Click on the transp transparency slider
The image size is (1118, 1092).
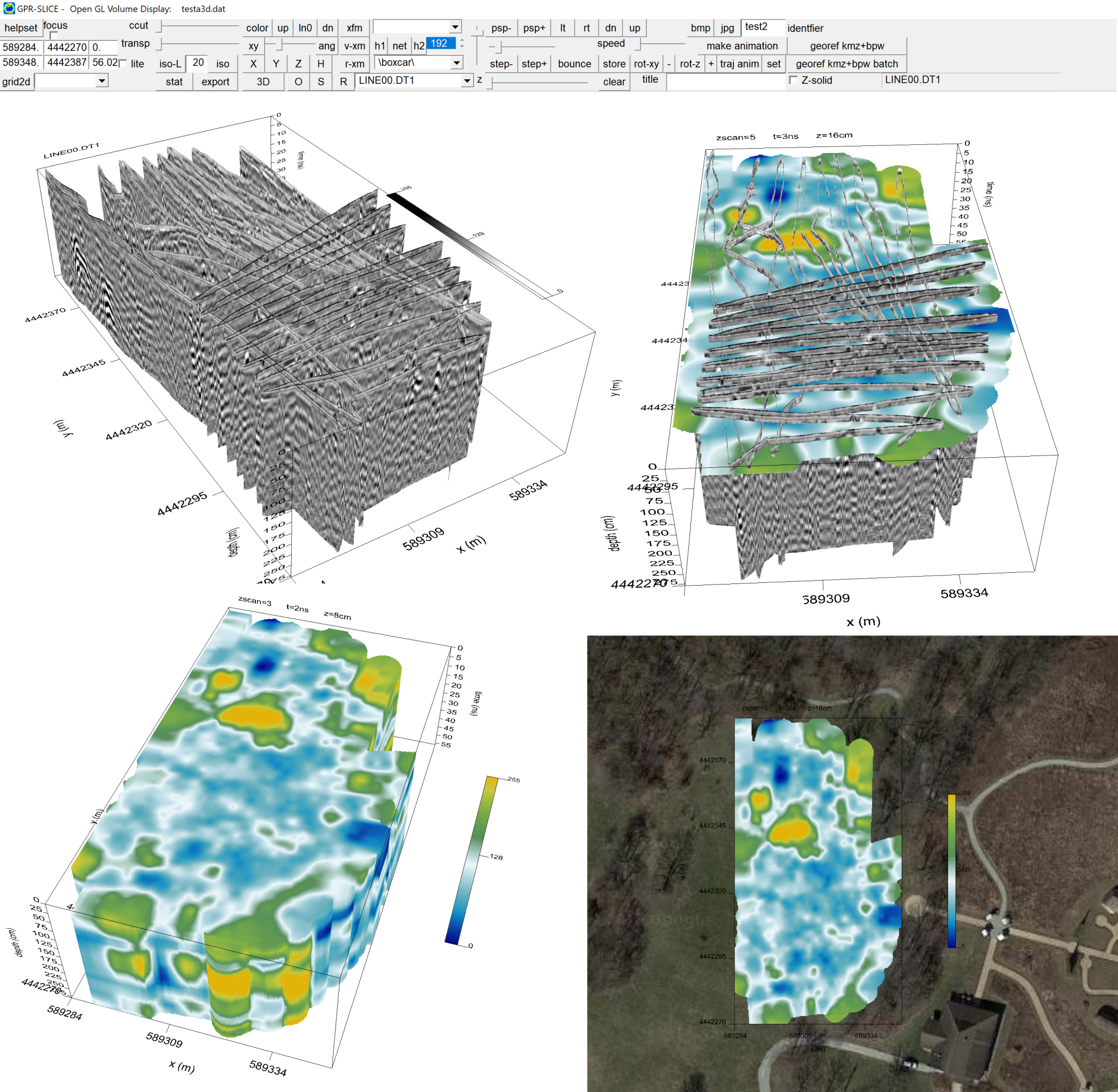tap(198, 44)
